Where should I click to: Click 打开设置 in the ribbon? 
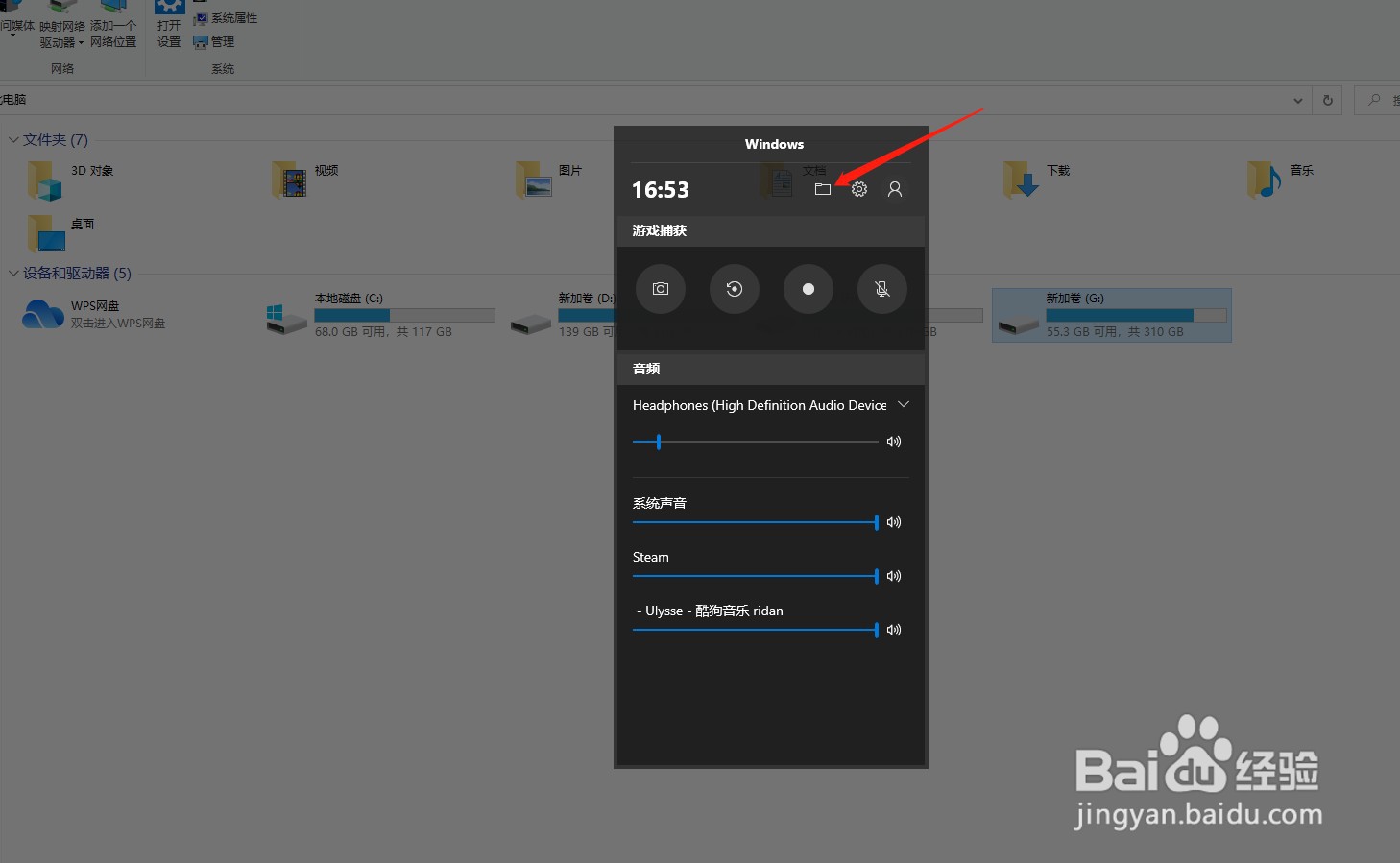coord(169,26)
